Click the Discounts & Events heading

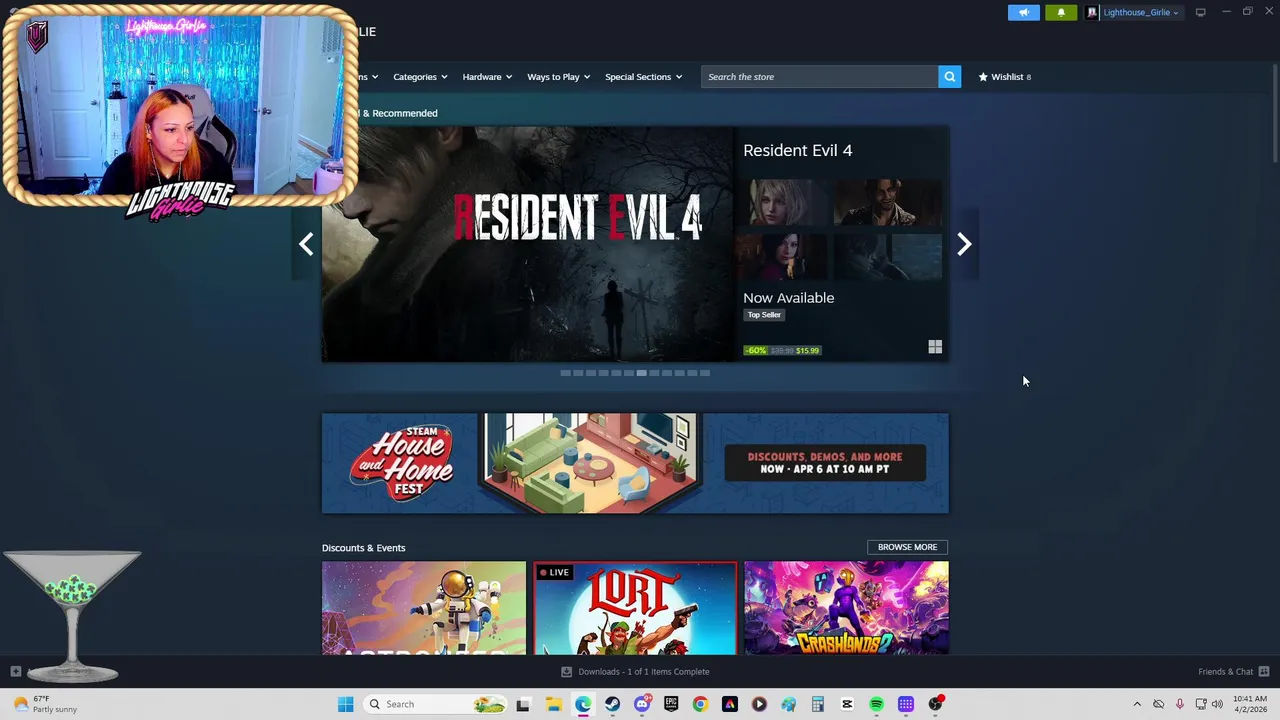364,548
